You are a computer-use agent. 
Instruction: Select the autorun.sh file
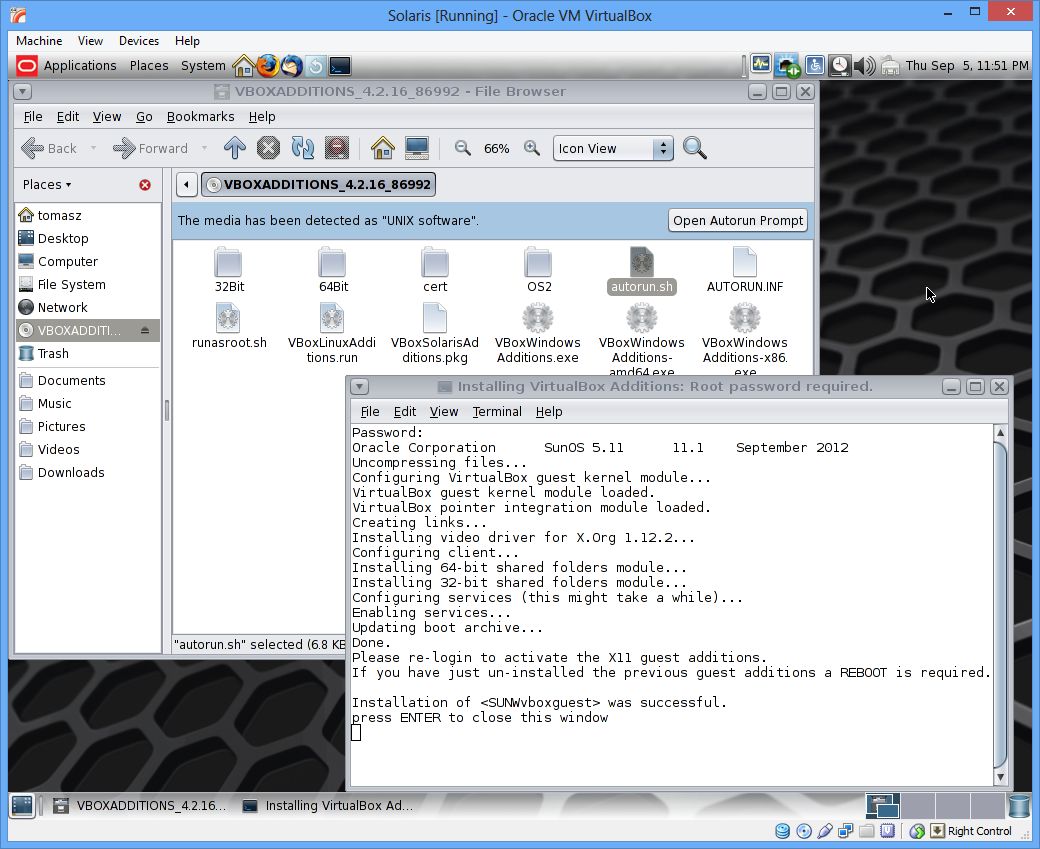[641, 270]
